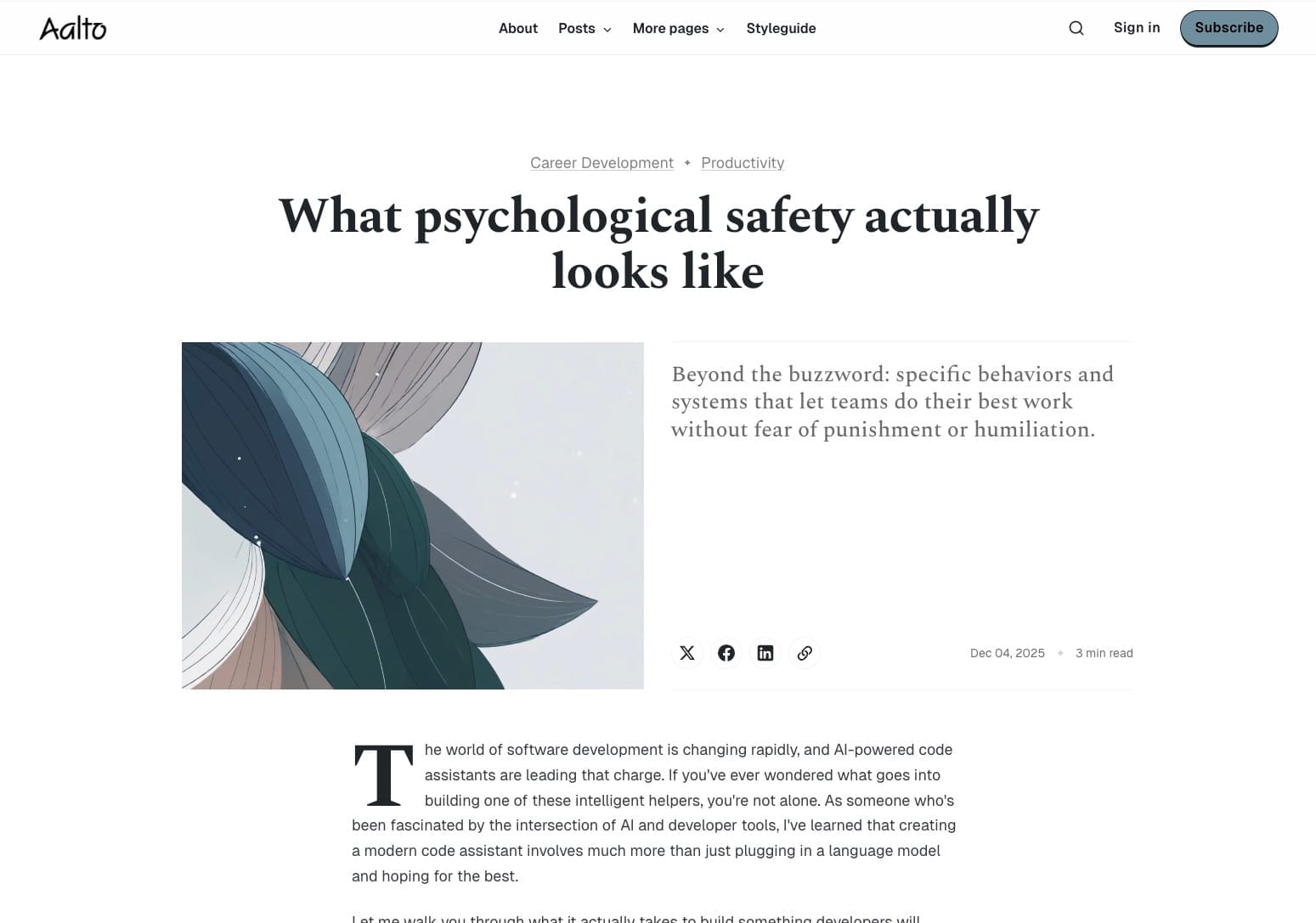
Task: Copy the post link icon
Action: coord(805,653)
